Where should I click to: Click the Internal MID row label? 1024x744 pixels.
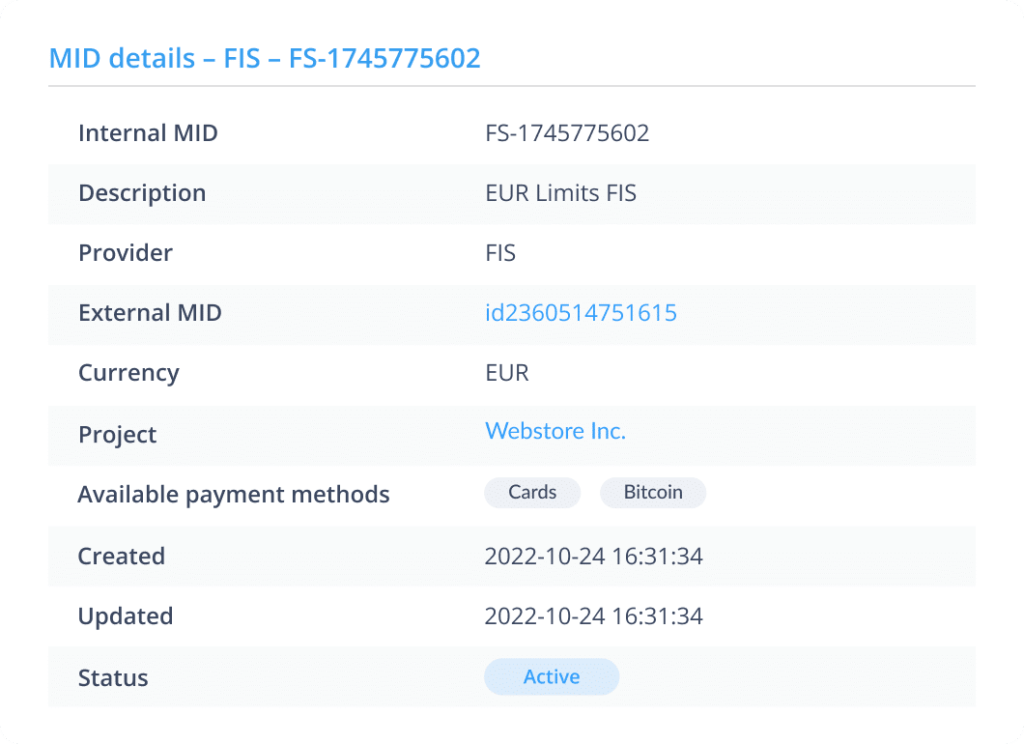coord(147,133)
